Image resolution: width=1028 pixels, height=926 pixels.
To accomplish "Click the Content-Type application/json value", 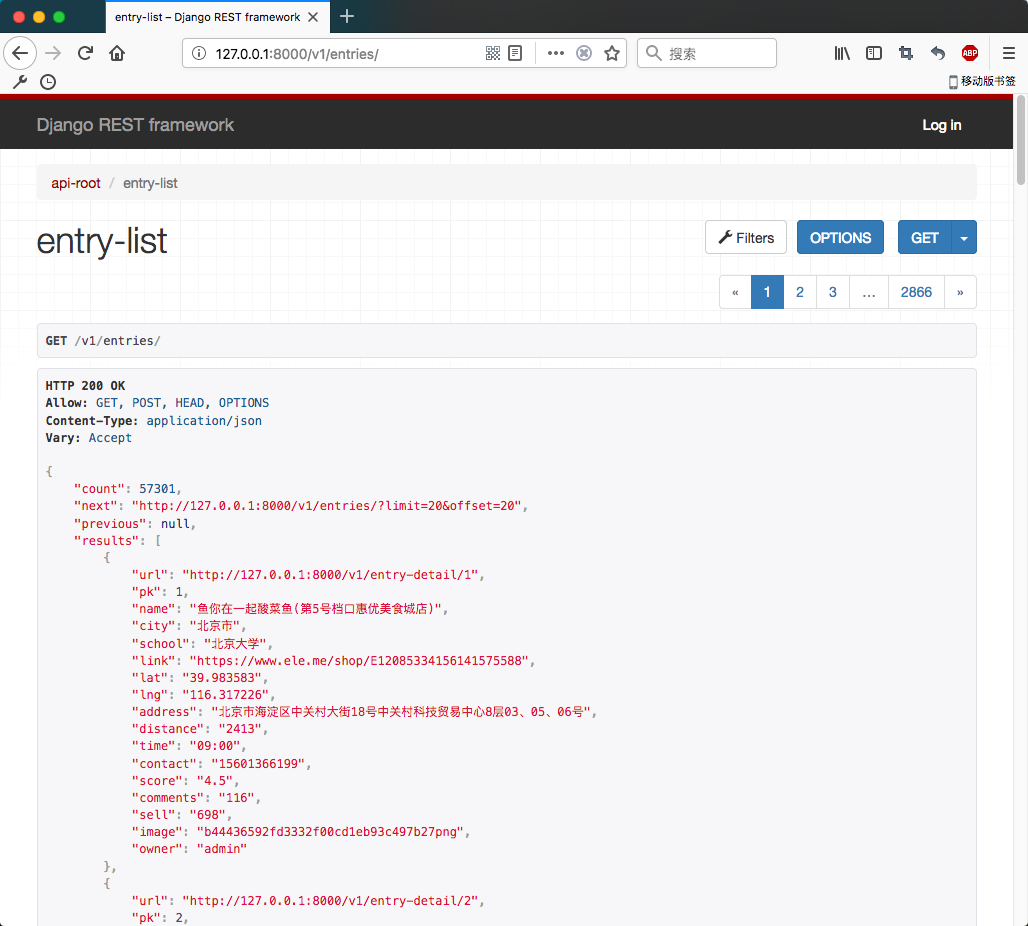I will click(x=204, y=420).
